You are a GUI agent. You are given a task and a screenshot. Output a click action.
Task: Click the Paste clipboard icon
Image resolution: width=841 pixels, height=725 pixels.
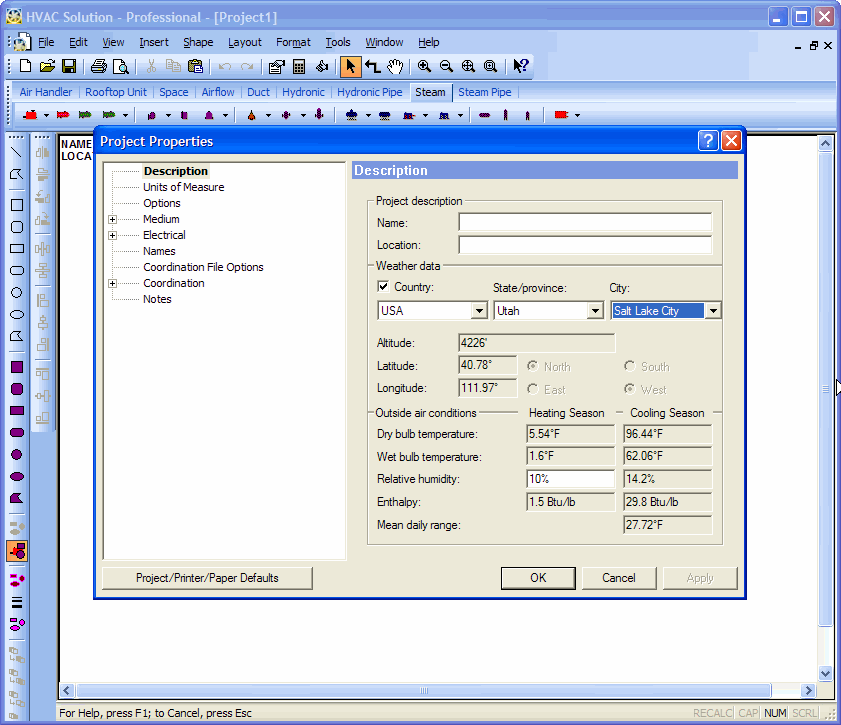point(195,66)
